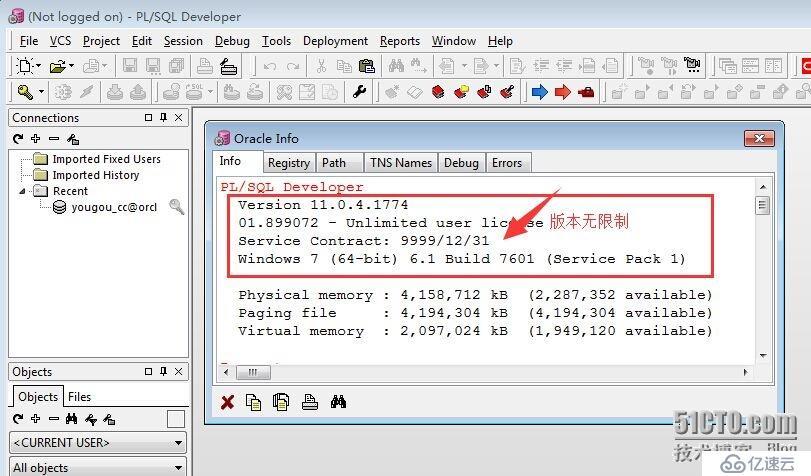Add a connection with the plus icon
Screen dimensions: 811x476
(36, 138)
